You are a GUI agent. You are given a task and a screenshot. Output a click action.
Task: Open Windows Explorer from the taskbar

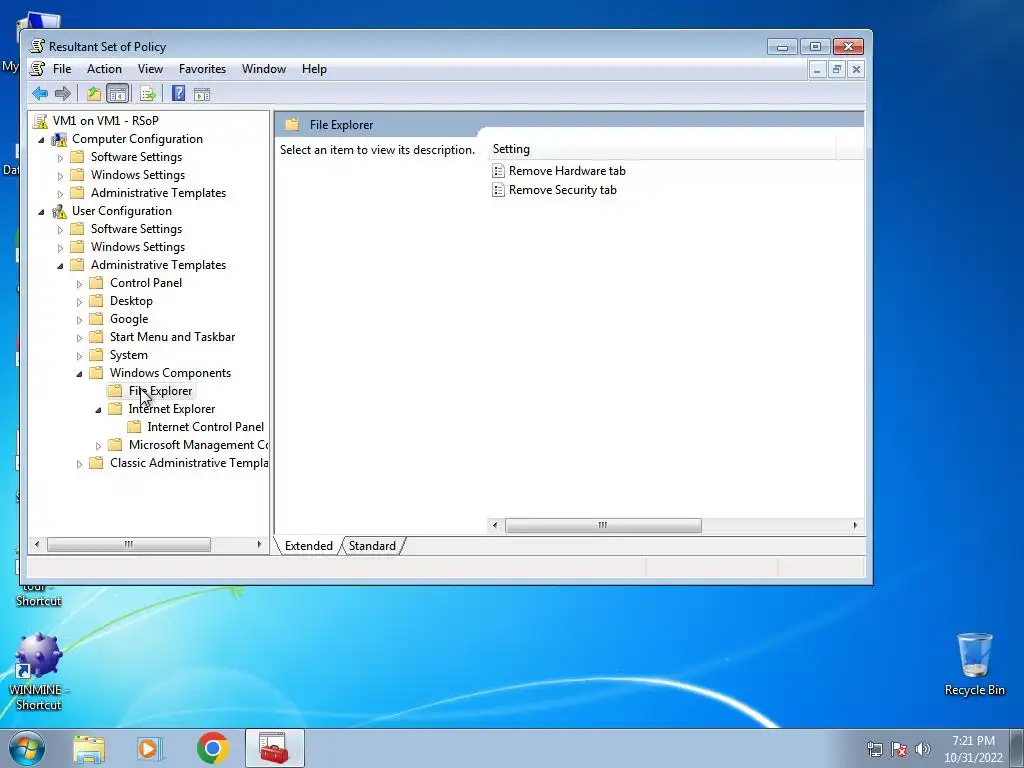89,748
